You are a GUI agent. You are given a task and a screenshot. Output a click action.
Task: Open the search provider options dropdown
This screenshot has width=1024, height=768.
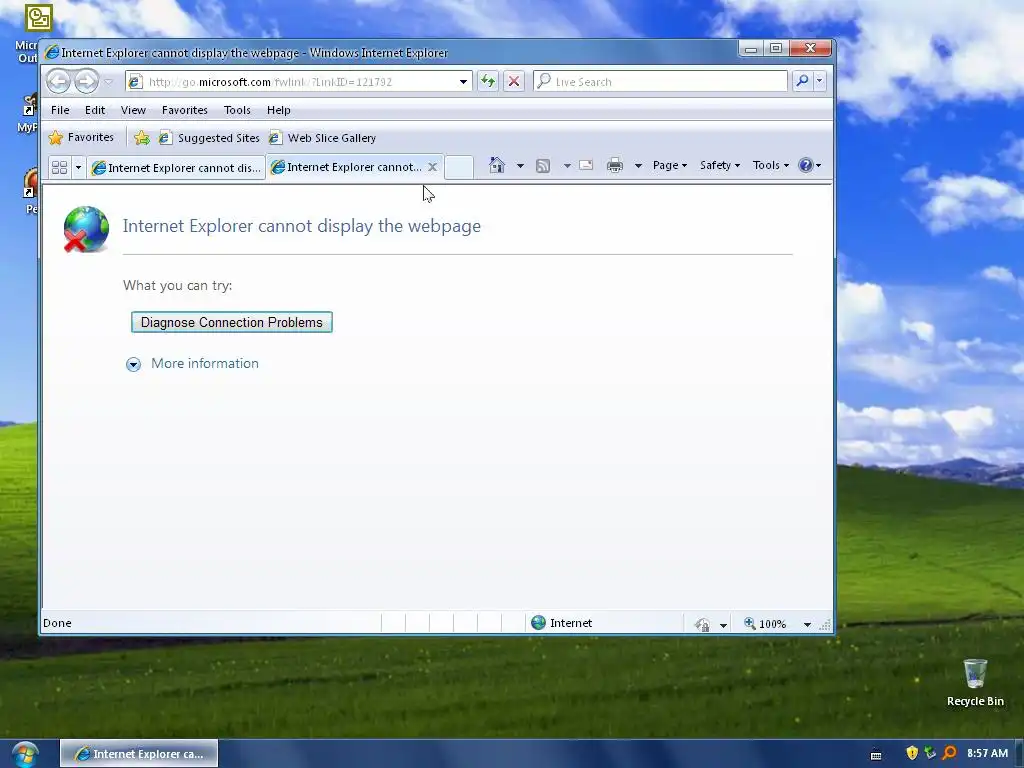820,81
